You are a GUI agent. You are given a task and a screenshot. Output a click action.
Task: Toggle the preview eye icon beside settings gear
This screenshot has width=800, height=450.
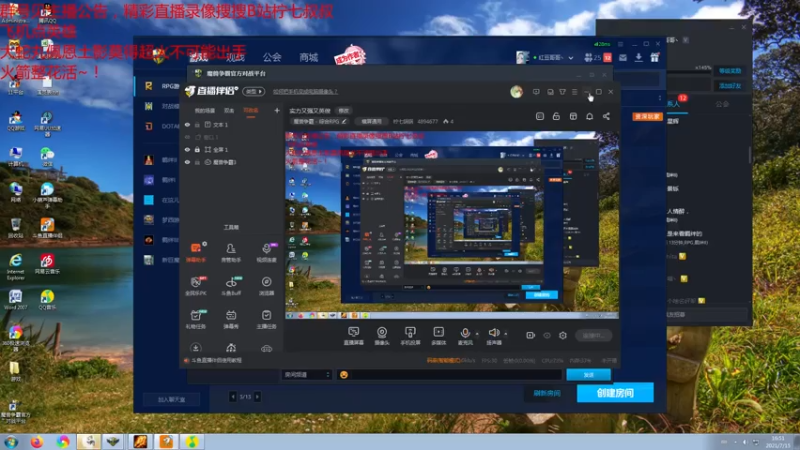pos(546,335)
